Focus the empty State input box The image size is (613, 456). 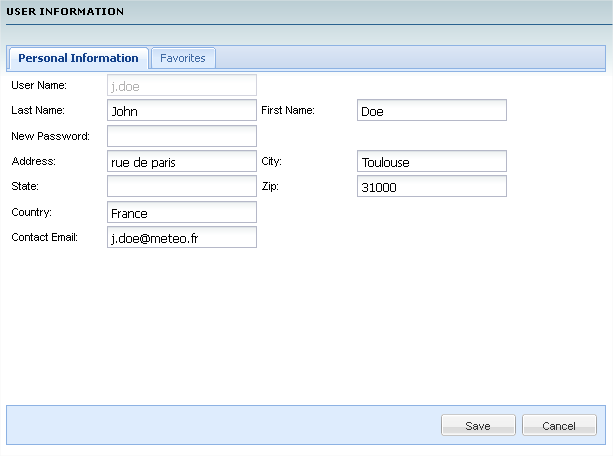click(x=182, y=186)
